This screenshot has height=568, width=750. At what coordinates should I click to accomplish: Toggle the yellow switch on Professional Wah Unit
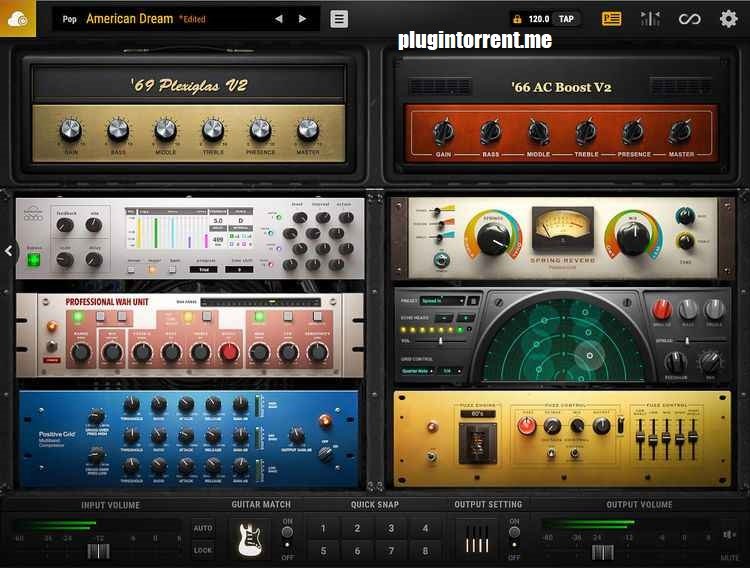[188, 316]
